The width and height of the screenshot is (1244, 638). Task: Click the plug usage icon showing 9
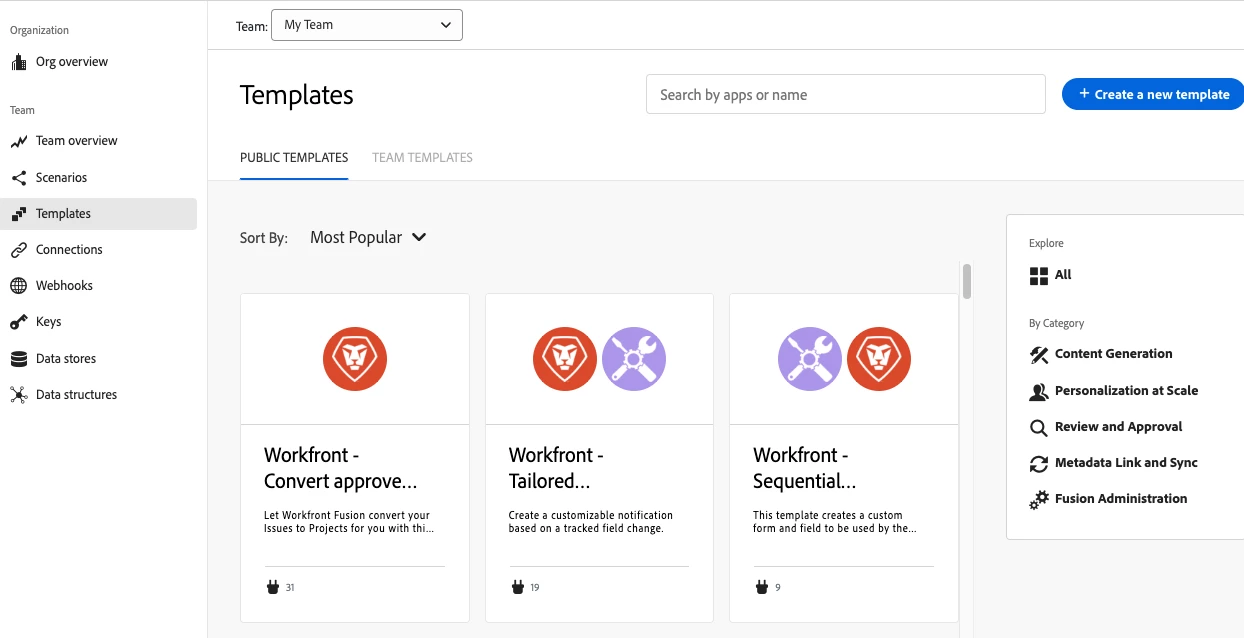pos(761,587)
